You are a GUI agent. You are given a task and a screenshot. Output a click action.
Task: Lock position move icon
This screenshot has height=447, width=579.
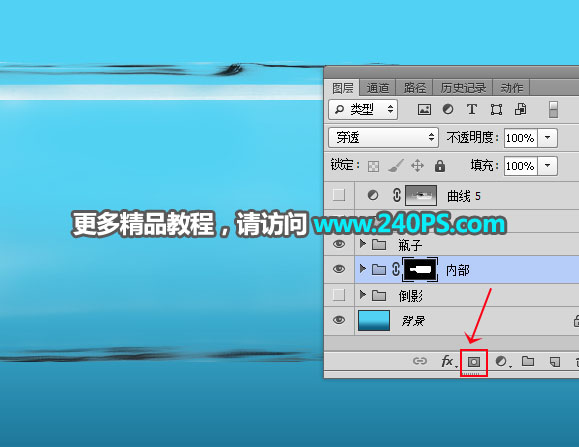[x=417, y=166]
